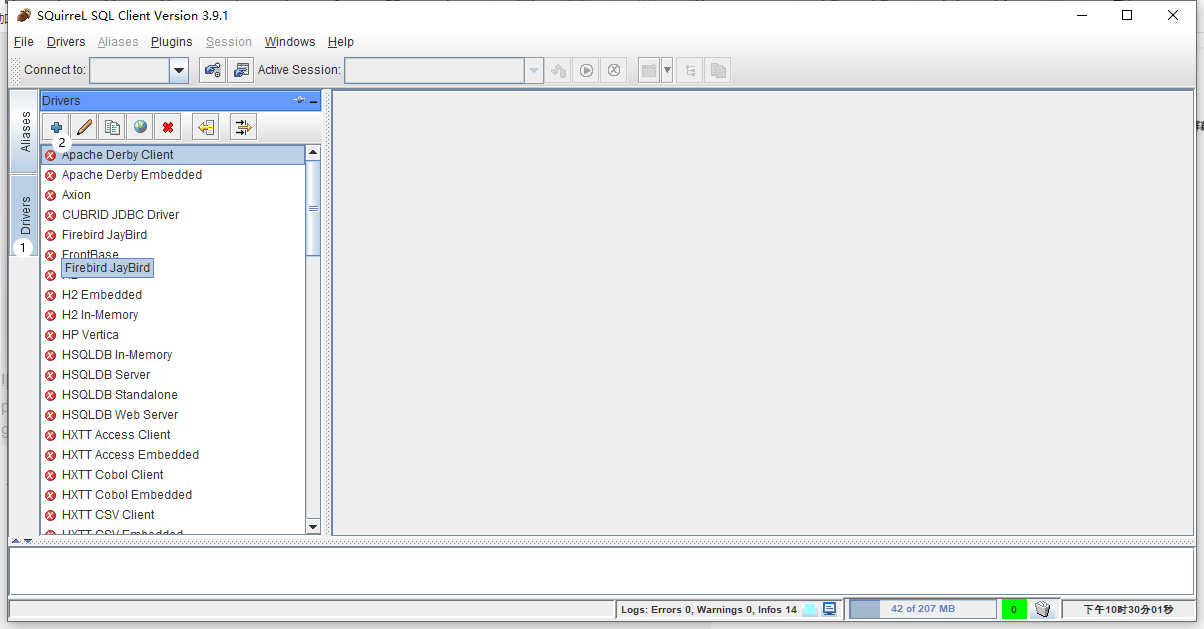Select HSQLDB Server driver

tap(173, 375)
